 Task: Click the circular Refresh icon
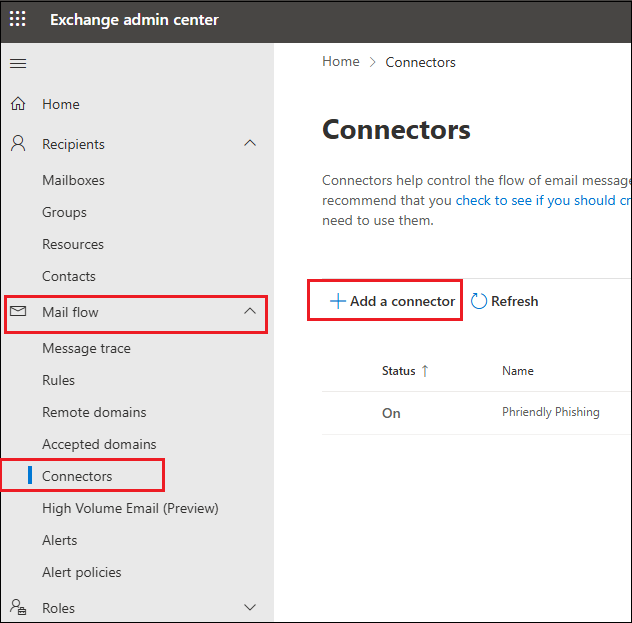click(479, 301)
